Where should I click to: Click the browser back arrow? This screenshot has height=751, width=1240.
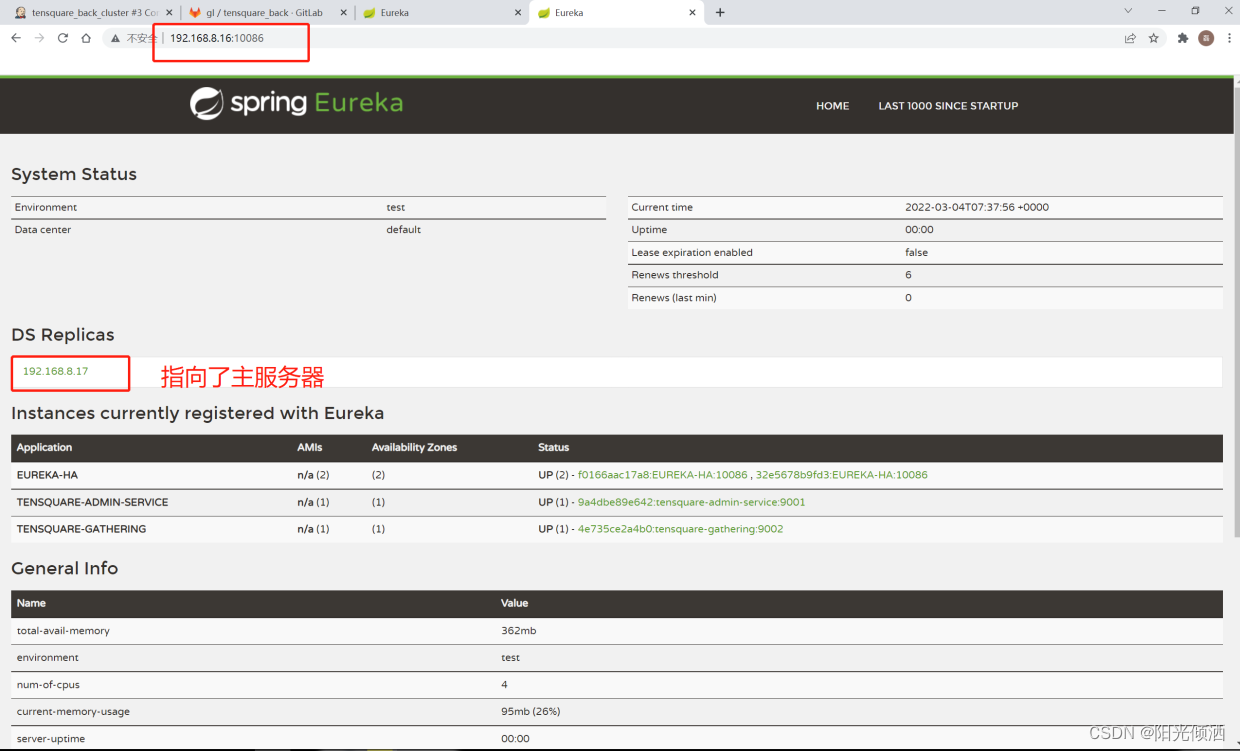pyautogui.click(x=15, y=38)
